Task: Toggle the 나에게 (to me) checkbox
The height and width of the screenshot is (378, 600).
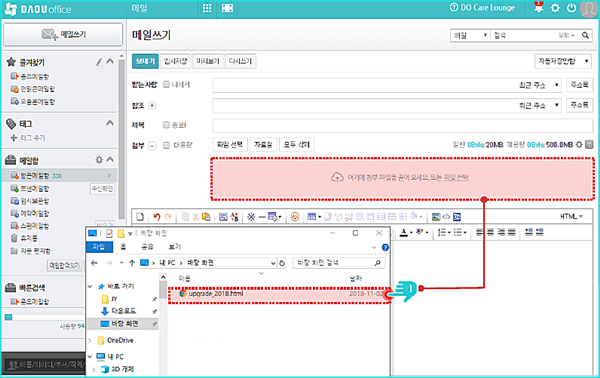Action: 166,85
